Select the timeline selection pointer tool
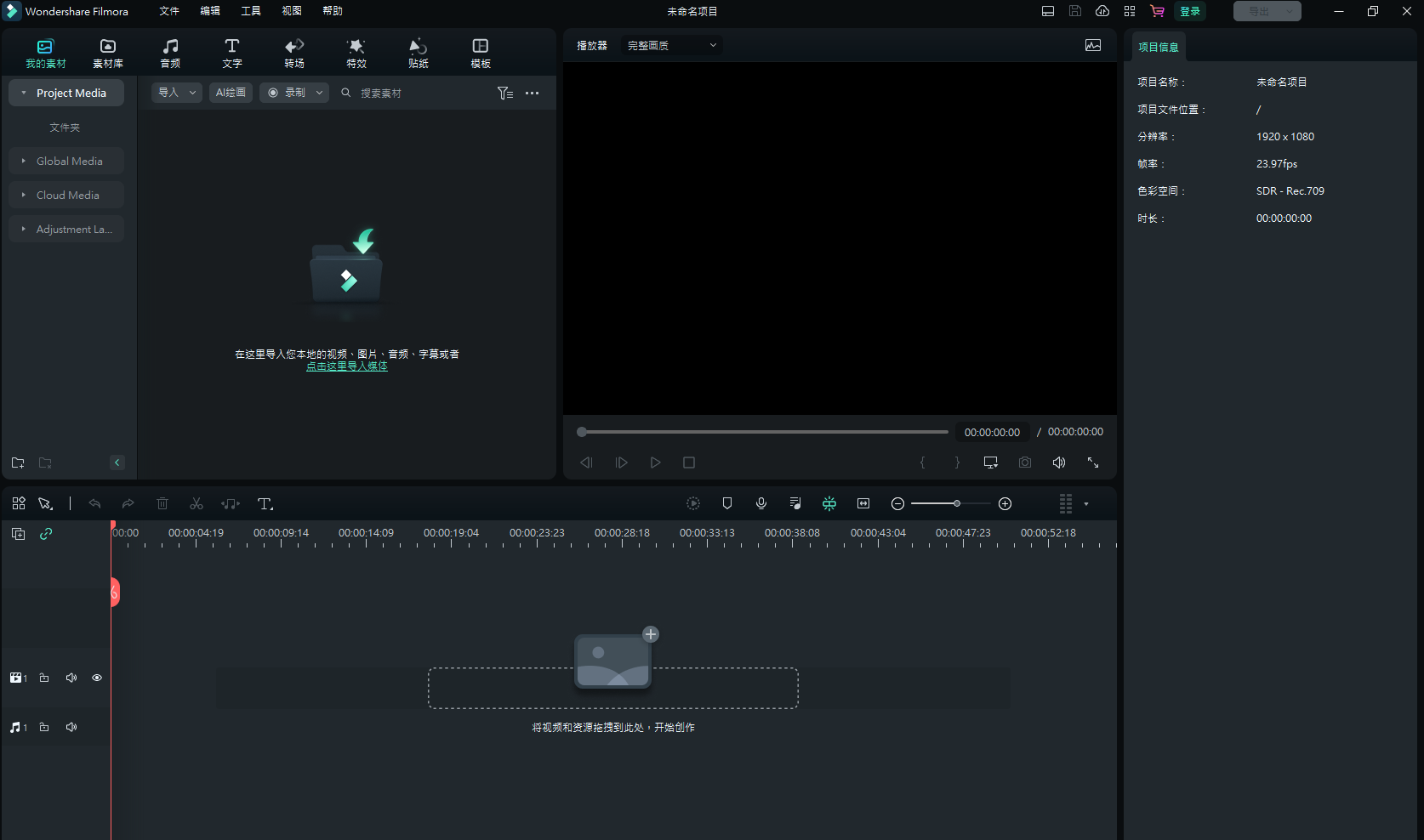 click(x=45, y=503)
